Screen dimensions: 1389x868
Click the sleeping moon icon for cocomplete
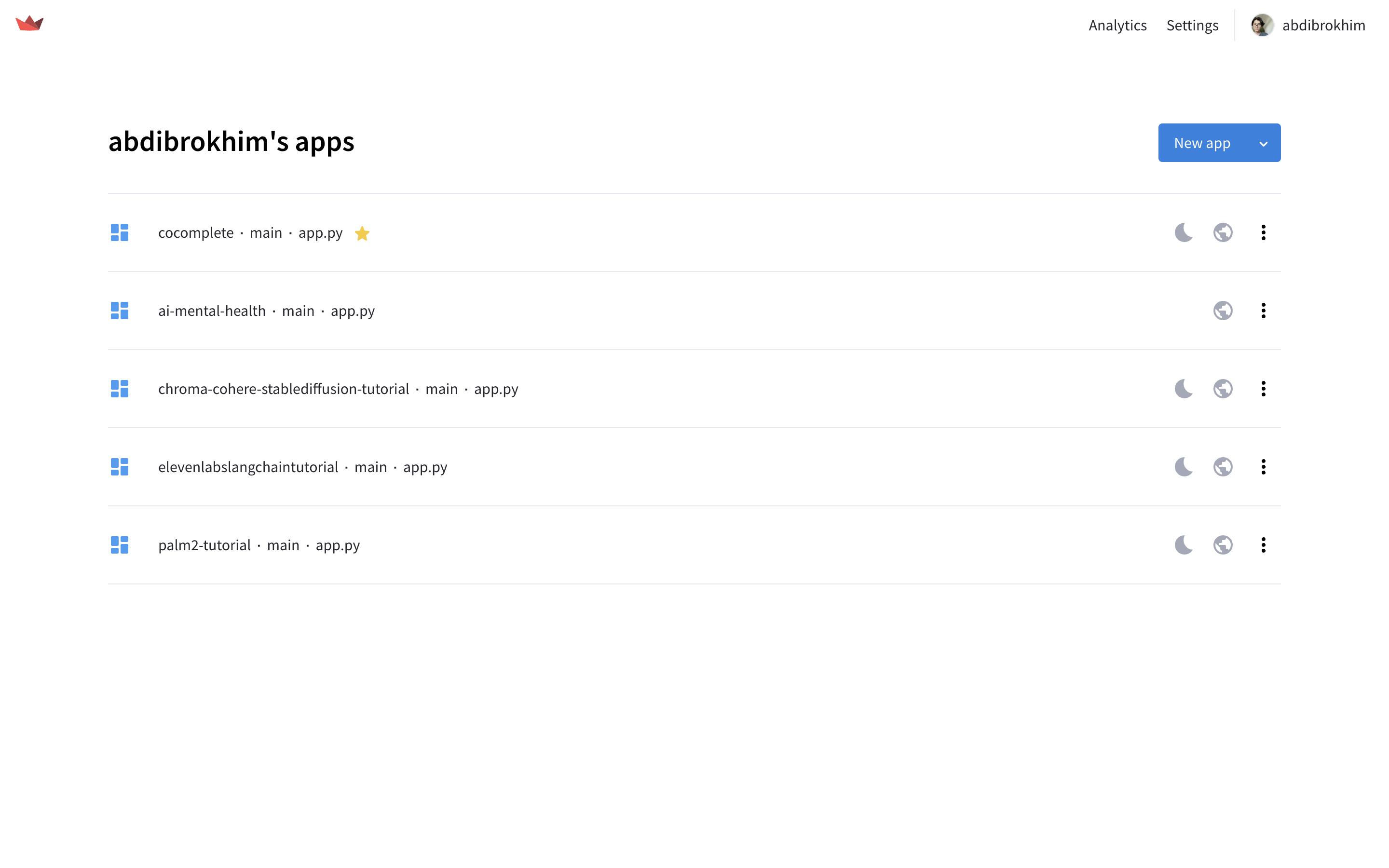[1184, 232]
